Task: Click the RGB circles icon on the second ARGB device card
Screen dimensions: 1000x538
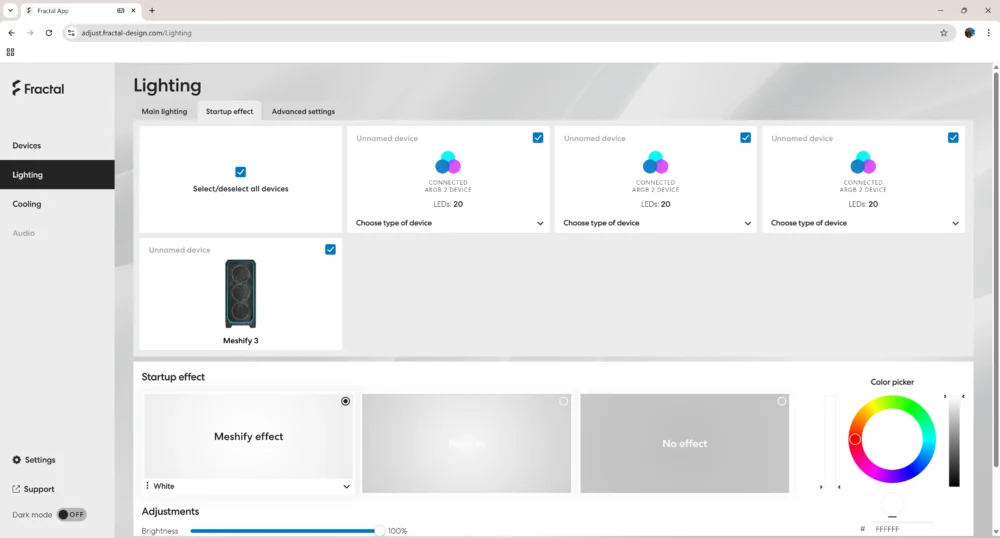Action: [656, 163]
